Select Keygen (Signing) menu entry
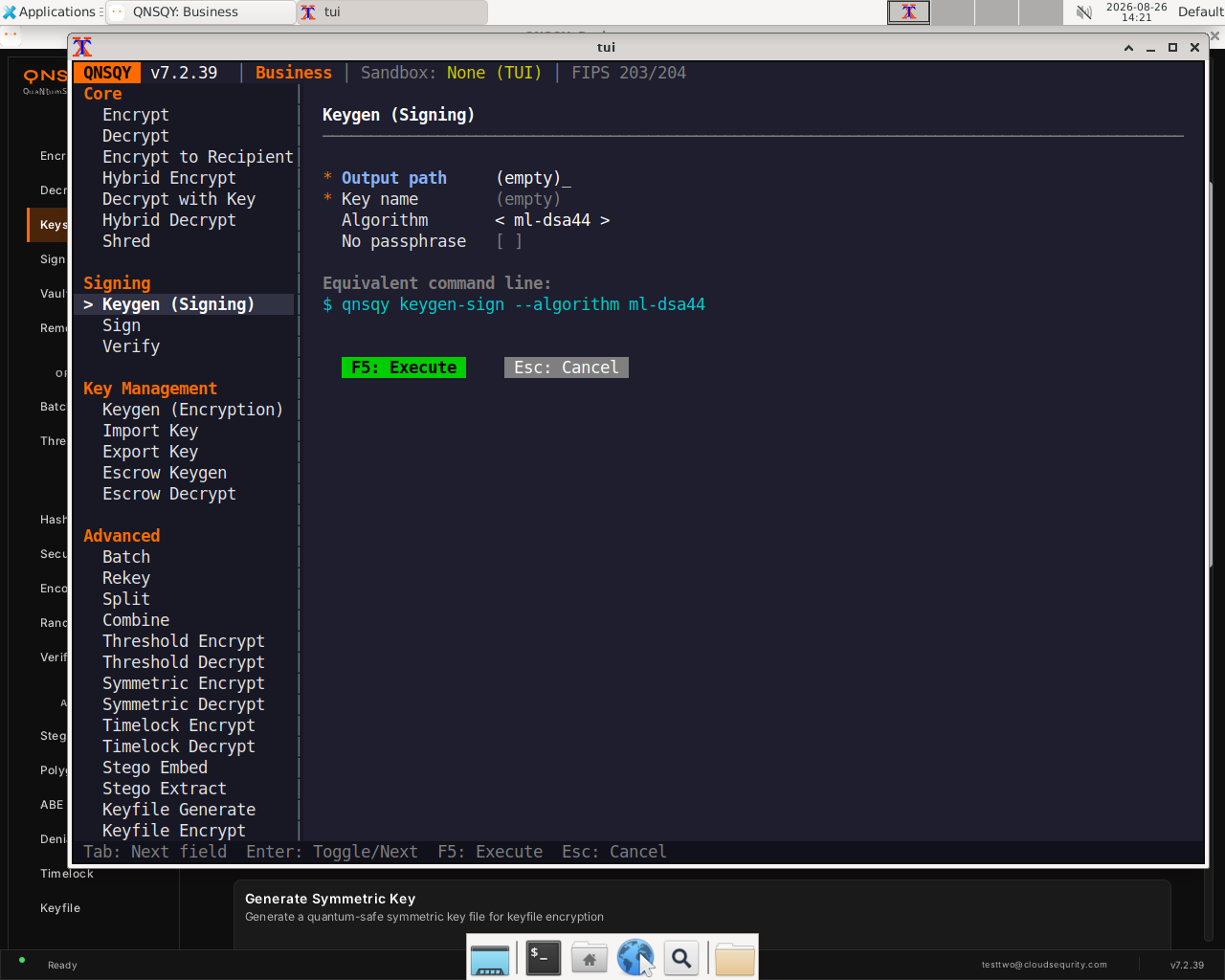Viewport: 1225px width, 980px height. pos(184,304)
